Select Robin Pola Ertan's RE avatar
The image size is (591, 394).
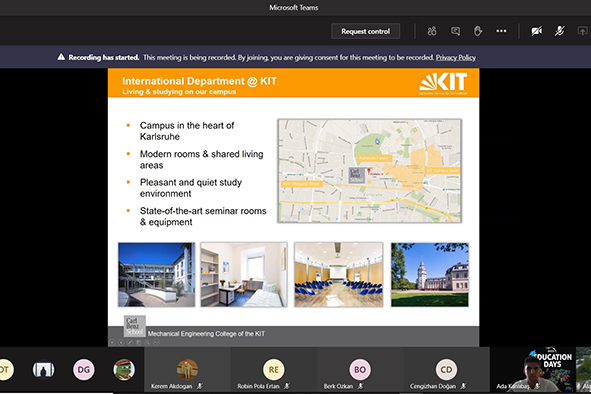coord(274,369)
